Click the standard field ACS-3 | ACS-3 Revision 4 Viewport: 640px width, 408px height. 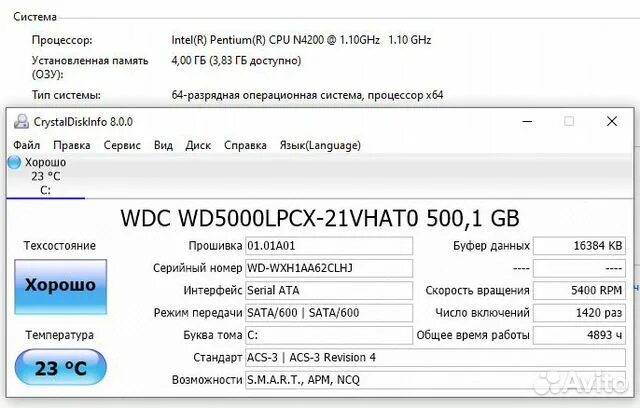436,358
